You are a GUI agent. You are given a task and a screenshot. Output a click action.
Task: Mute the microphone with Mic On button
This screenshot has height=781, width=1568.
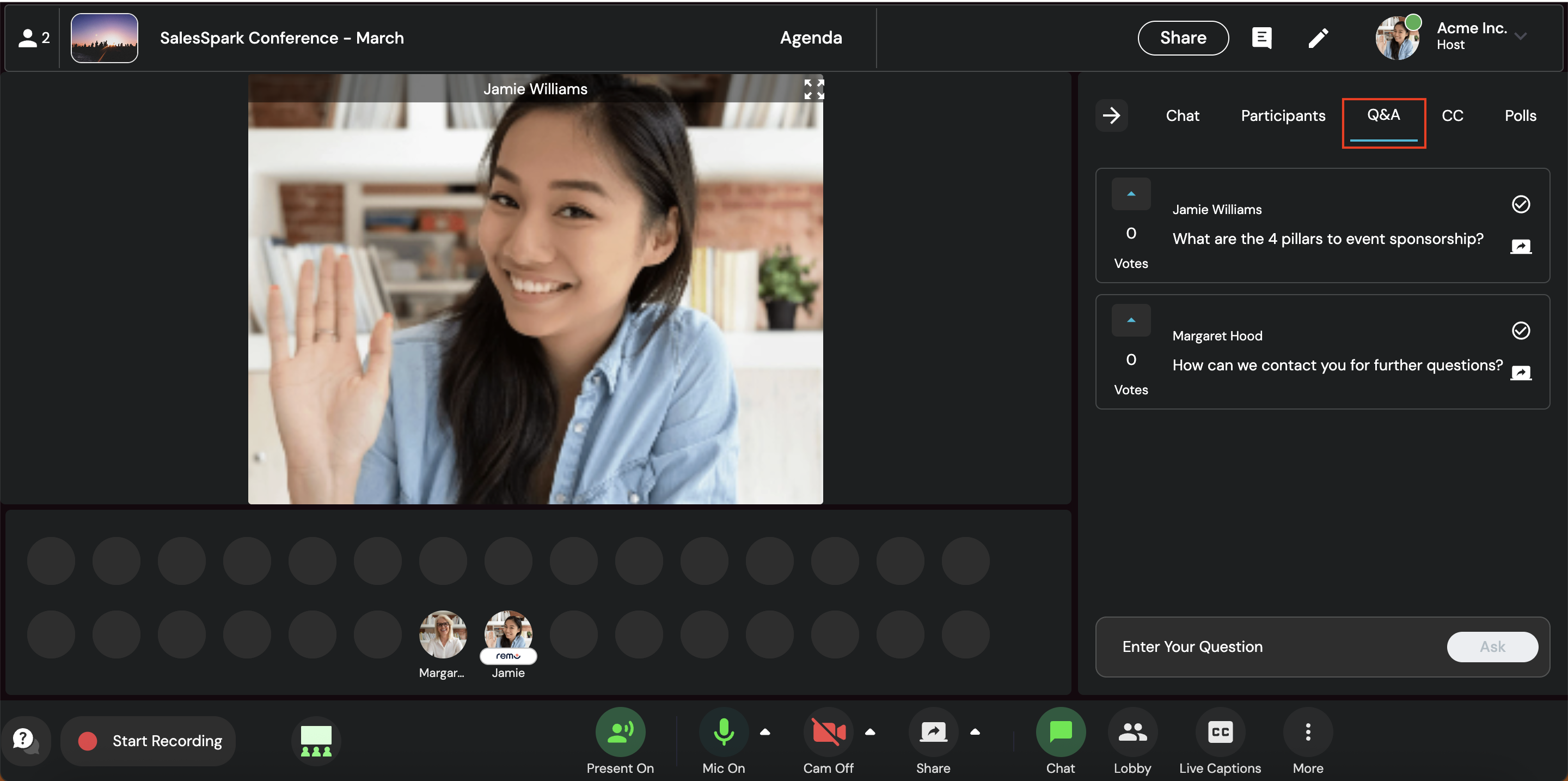click(723, 733)
